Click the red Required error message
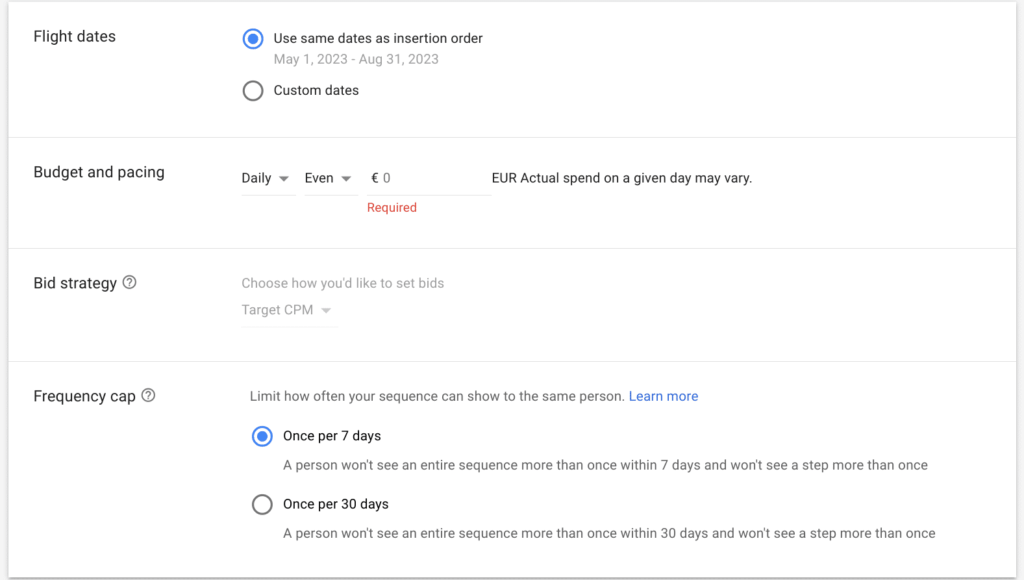This screenshot has width=1024, height=580. click(x=391, y=208)
